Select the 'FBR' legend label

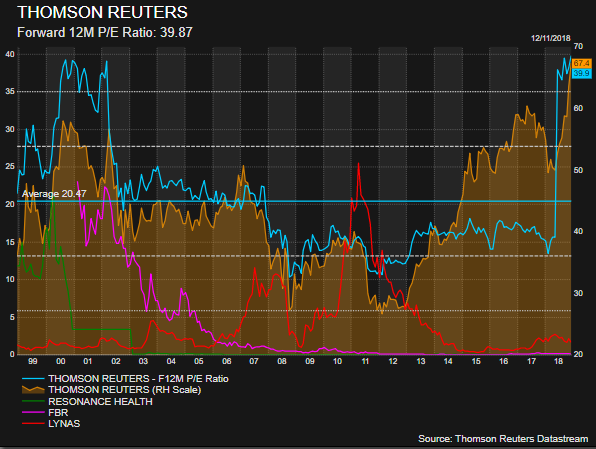tap(58, 413)
